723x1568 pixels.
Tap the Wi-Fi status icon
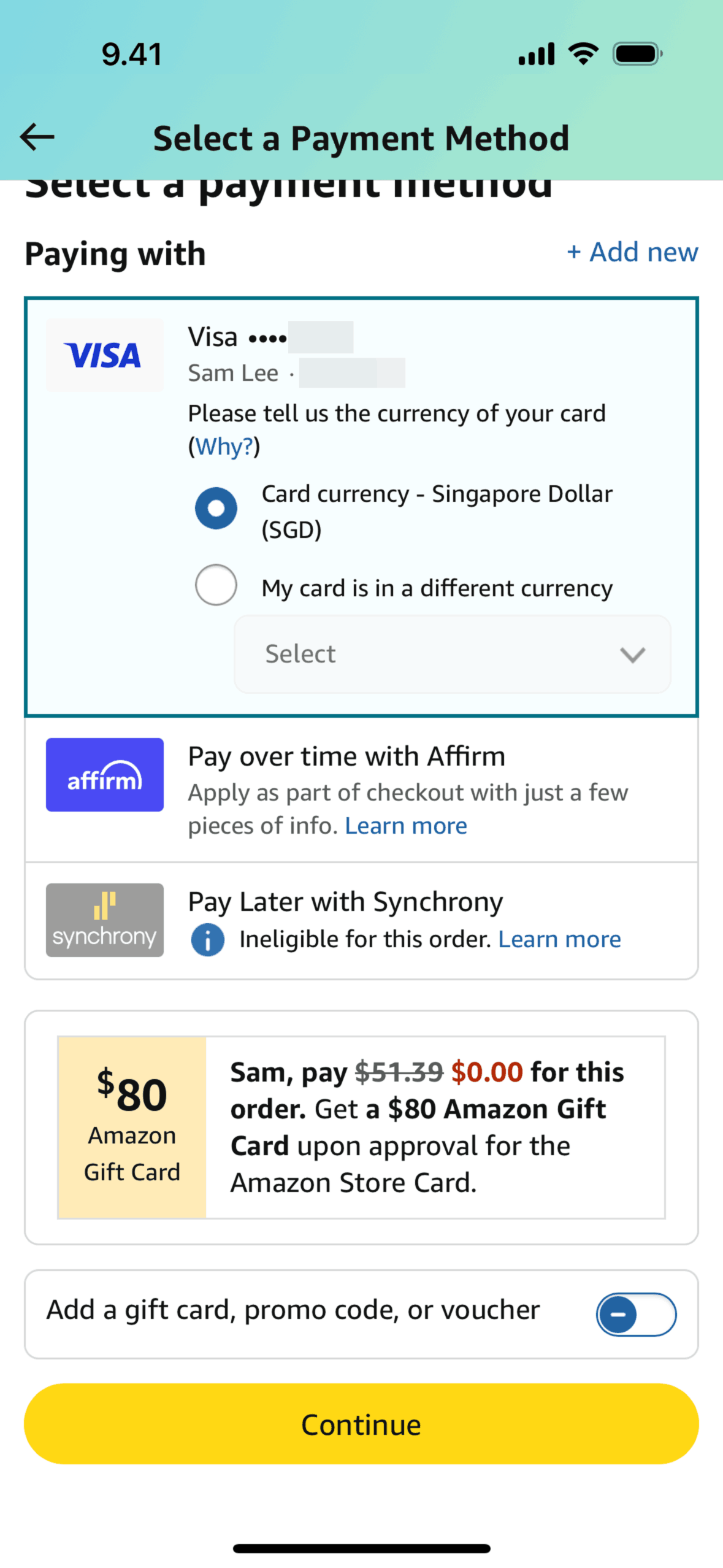coord(583,54)
